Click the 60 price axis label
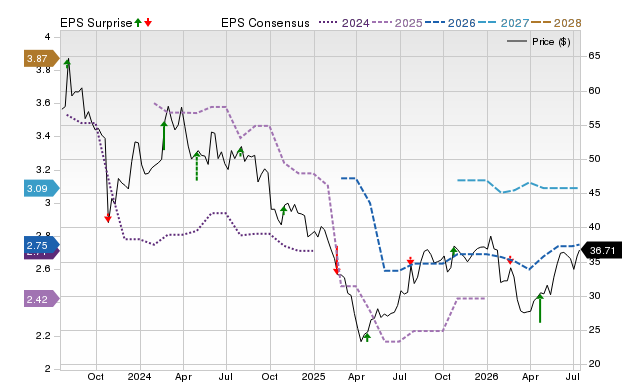Viewport: 640px width, 382px height. point(594,91)
